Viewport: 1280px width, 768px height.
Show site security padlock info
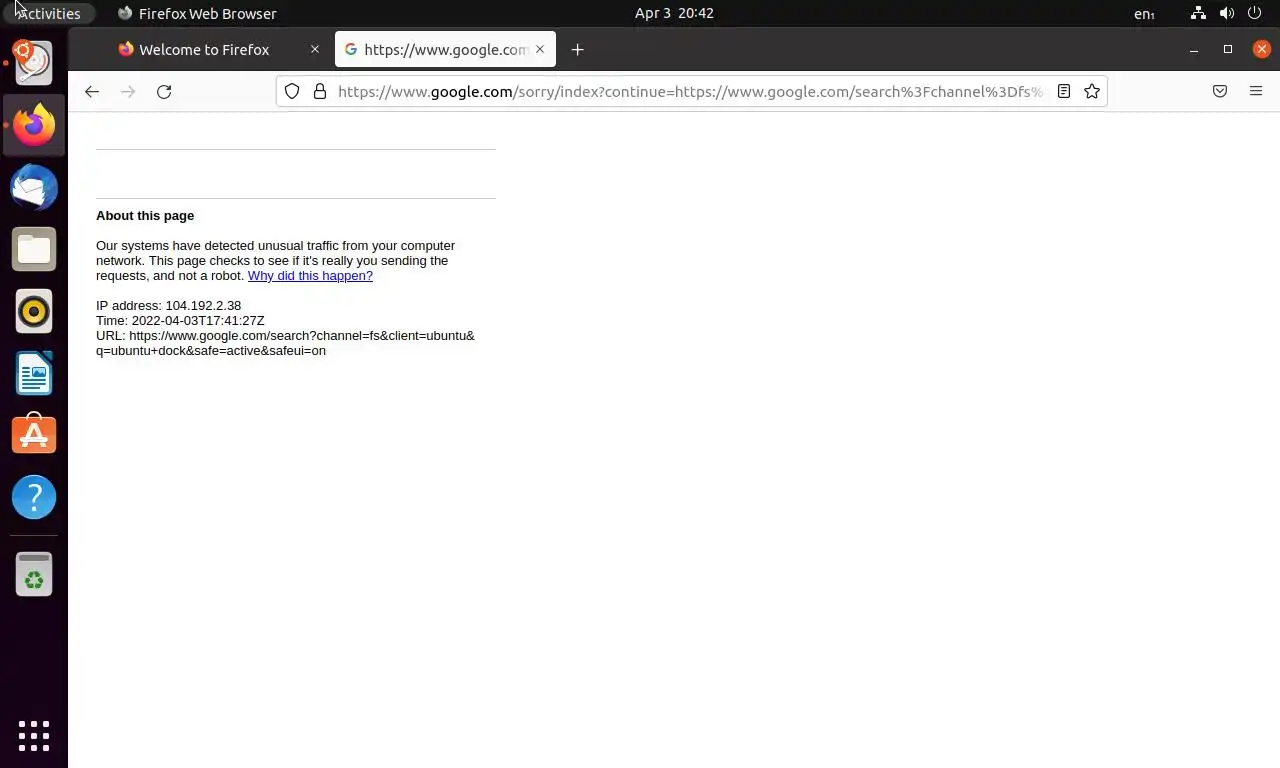(x=320, y=91)
